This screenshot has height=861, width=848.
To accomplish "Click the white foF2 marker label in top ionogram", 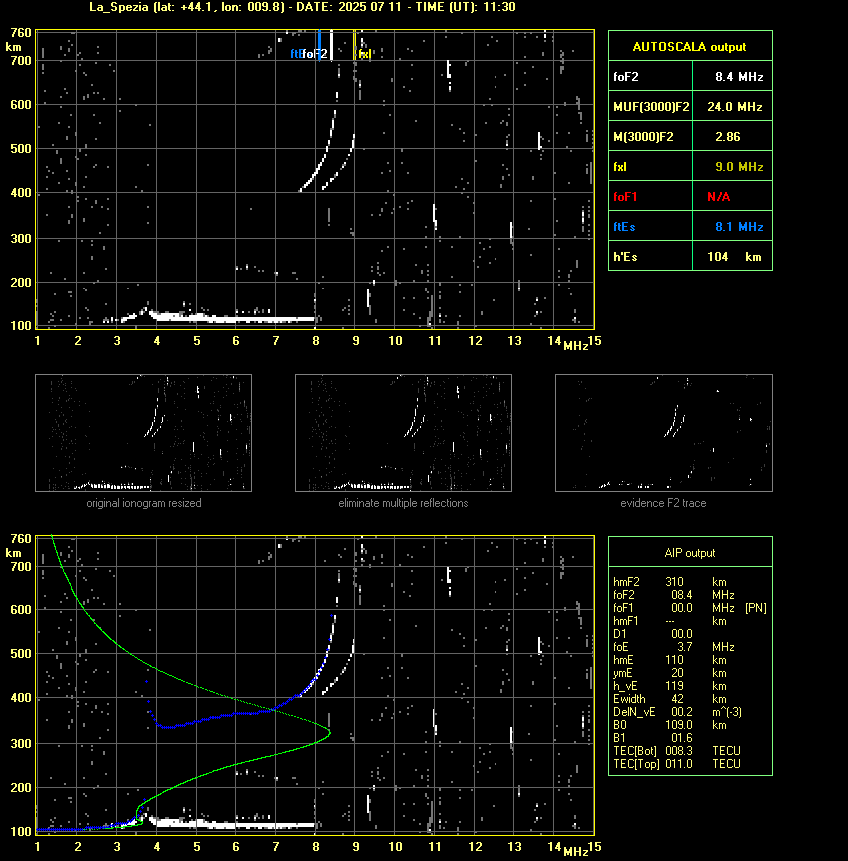I will (315, 54).
